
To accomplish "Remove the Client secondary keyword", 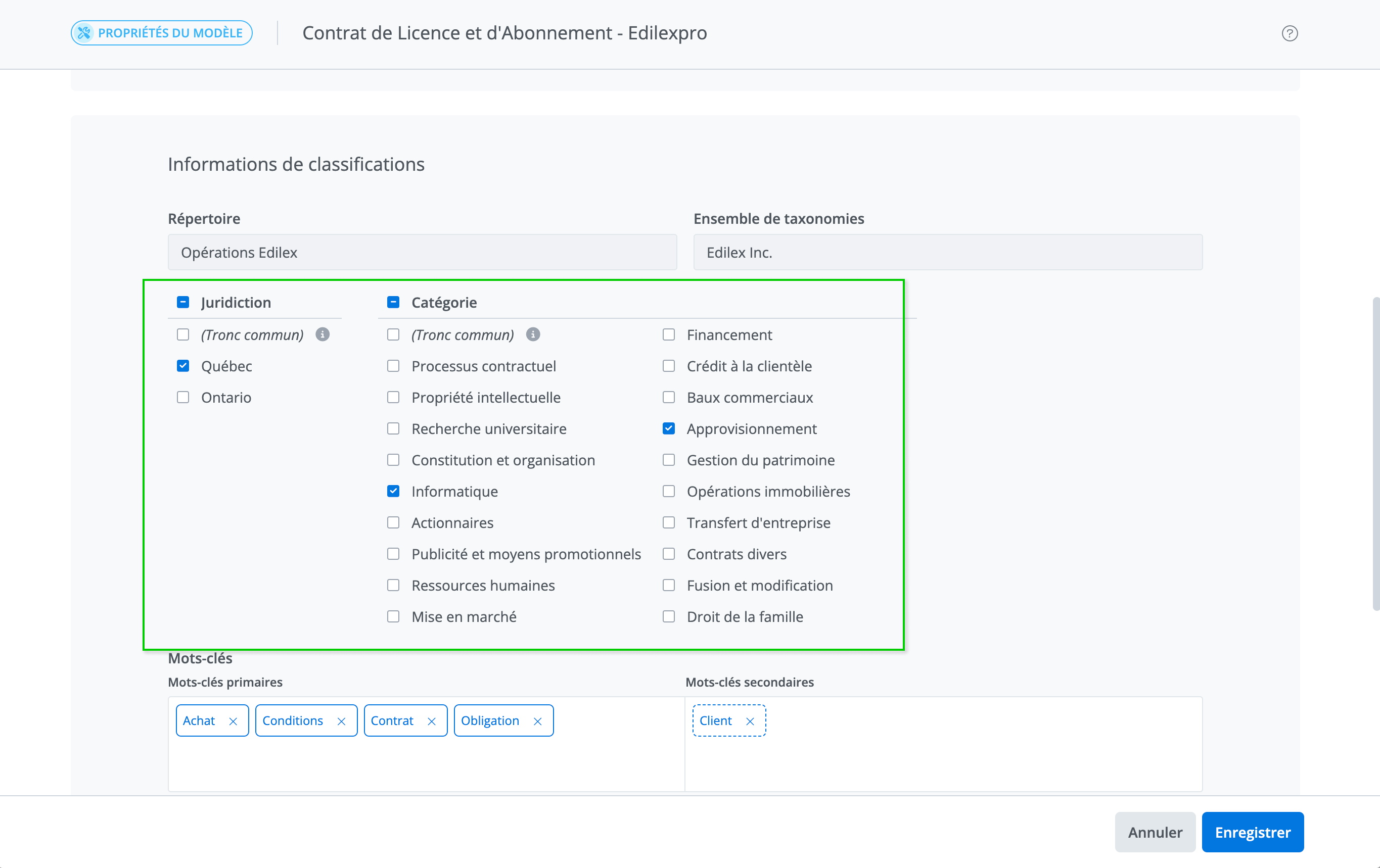I will pos(750,721).
